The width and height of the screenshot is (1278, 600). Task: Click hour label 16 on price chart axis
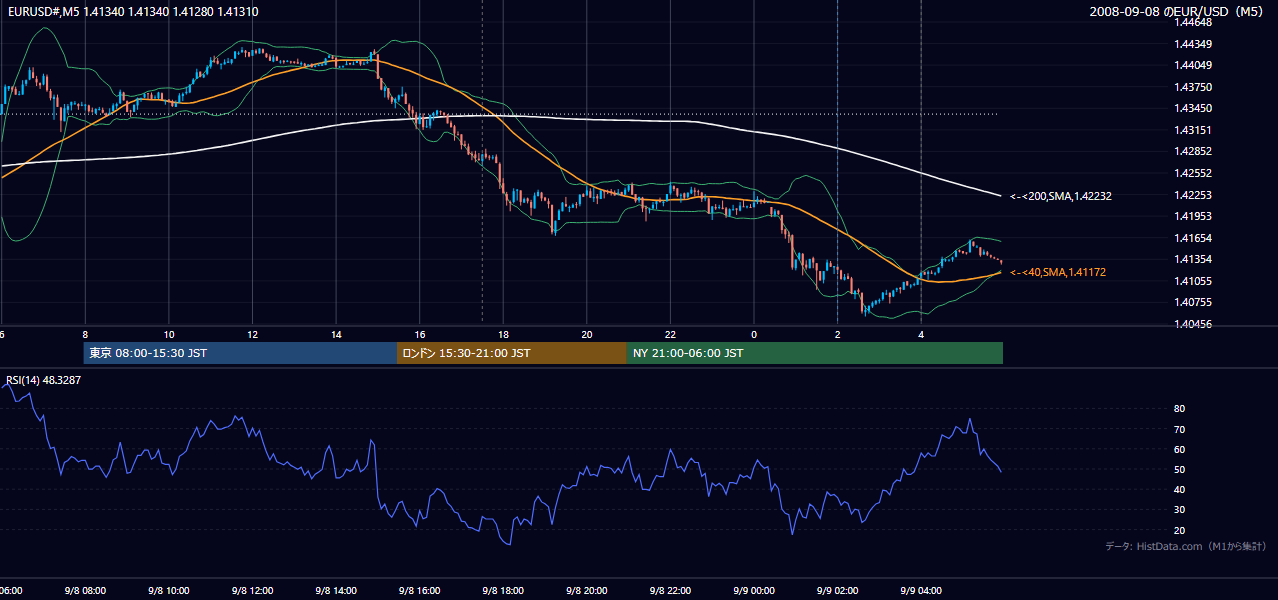tap(420, 335)
